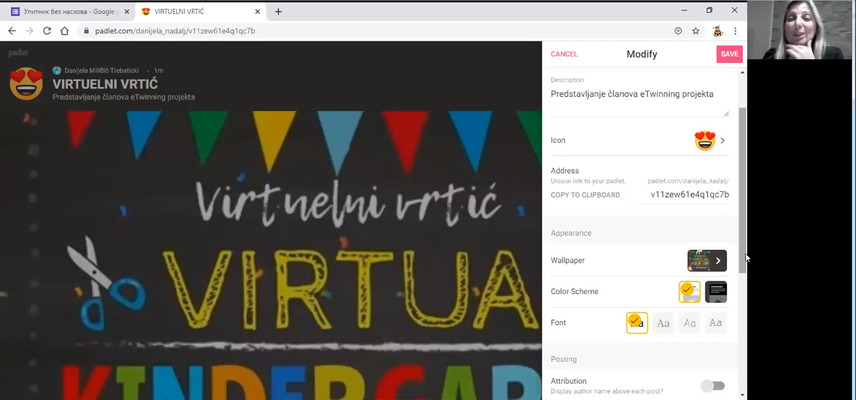Close the VIRTUELNI VRTIĆ tab

(258, 11)
